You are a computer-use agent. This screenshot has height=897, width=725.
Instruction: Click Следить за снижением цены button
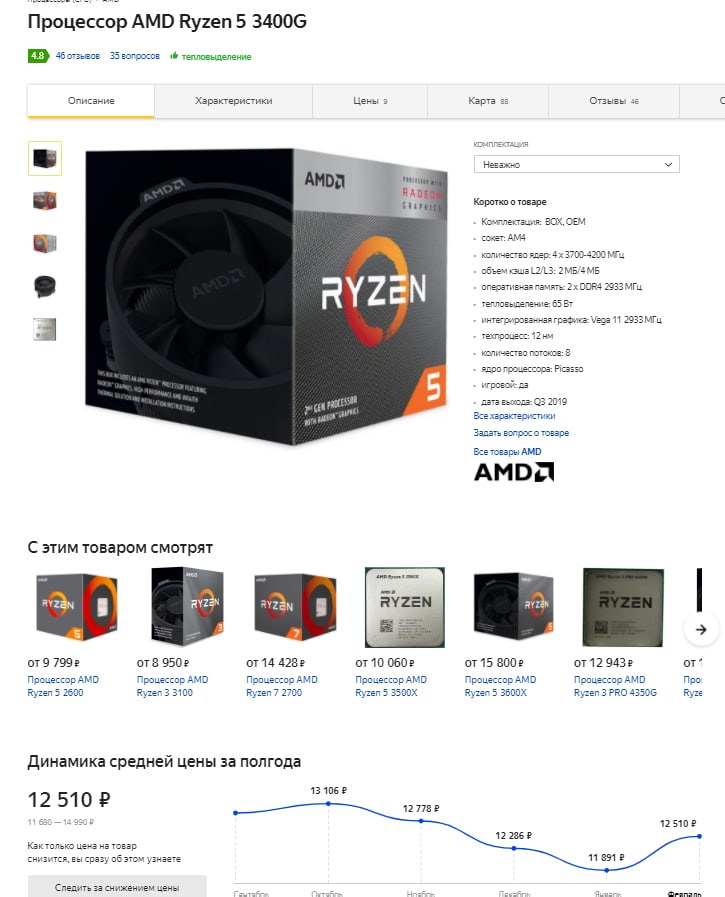pyautogui.click(x=117, y=887)
